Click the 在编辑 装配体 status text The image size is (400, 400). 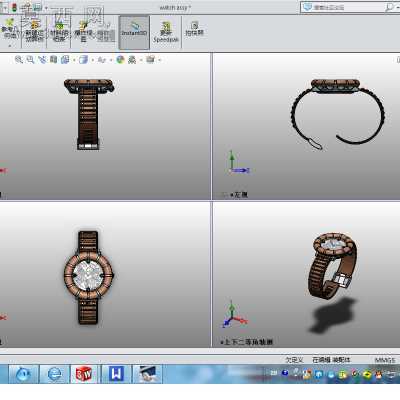coord(331,360)
